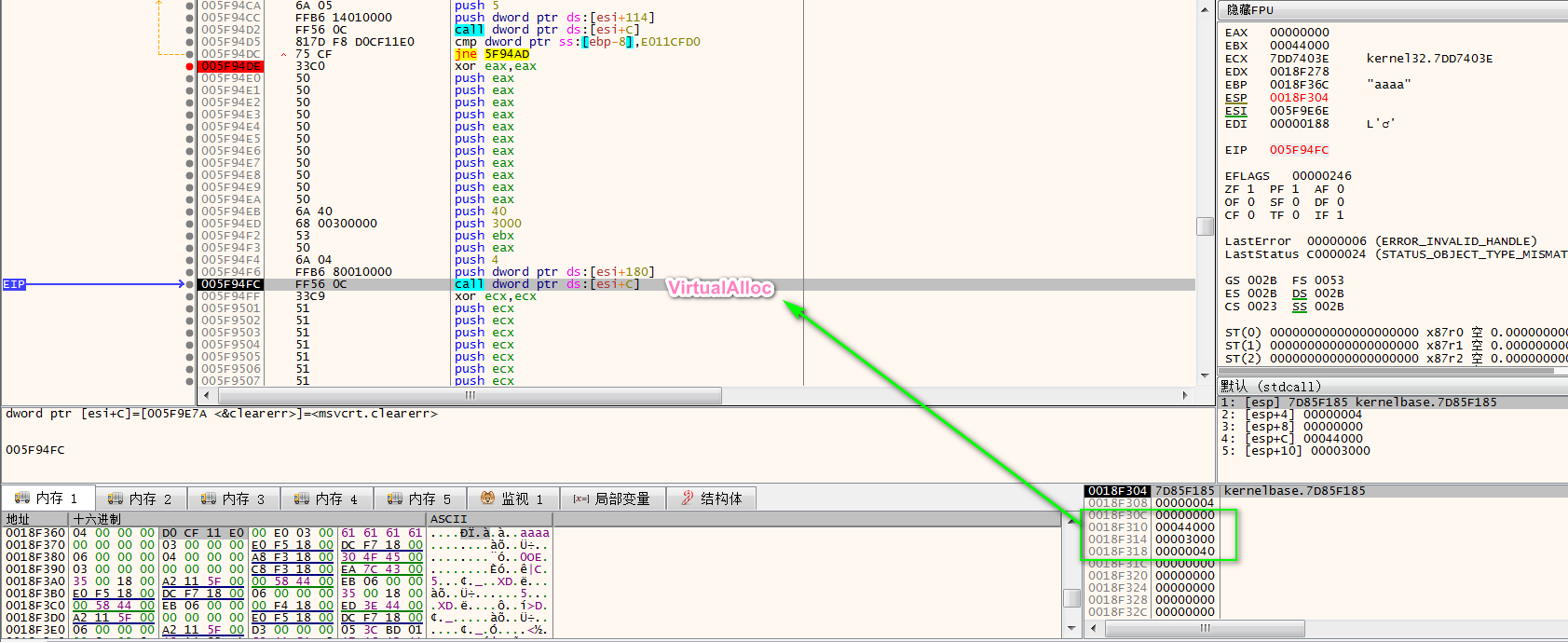Switch to the 内存 1 dump tab

[48, 499]
